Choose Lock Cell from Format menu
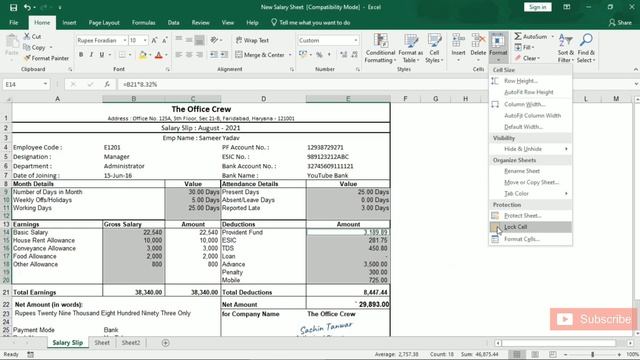The image size is (640, 360). click(x=530, y=227)
